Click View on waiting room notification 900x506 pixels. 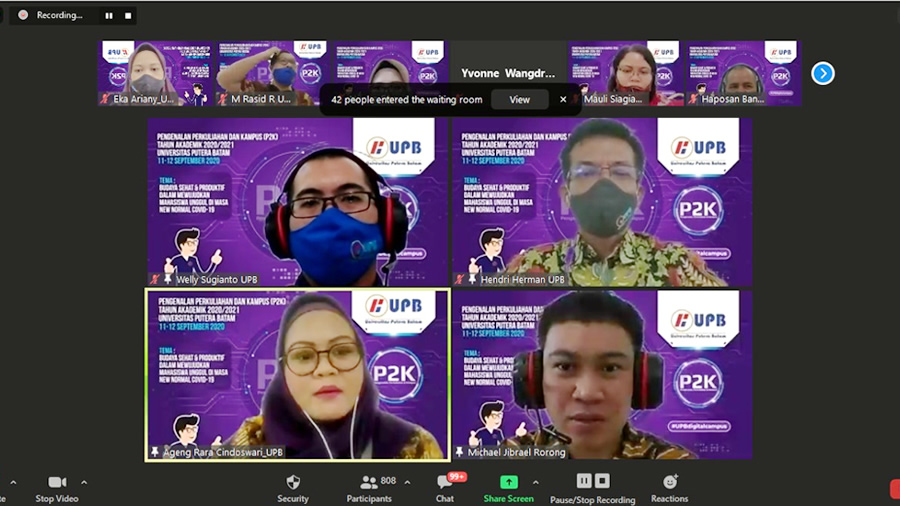[519, 99]
